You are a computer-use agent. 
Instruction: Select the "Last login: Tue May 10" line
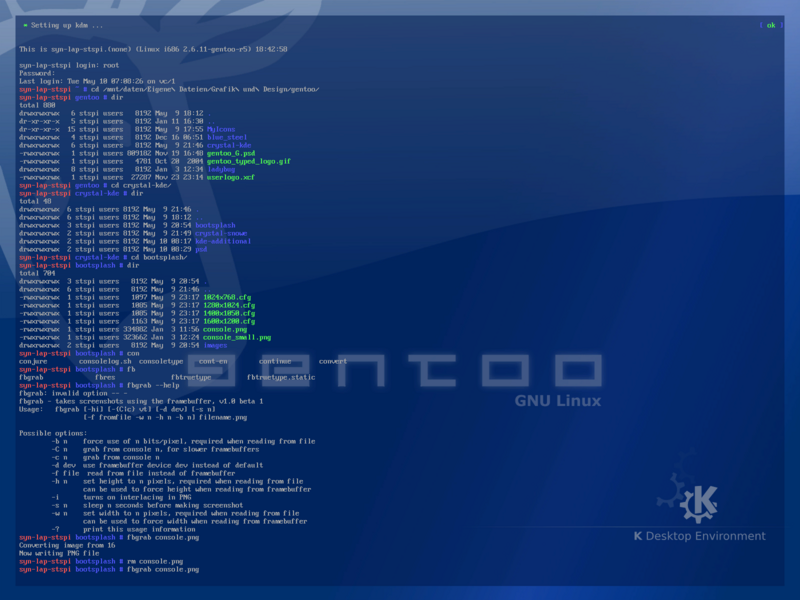pyautogui.click(x=97, y=81)
